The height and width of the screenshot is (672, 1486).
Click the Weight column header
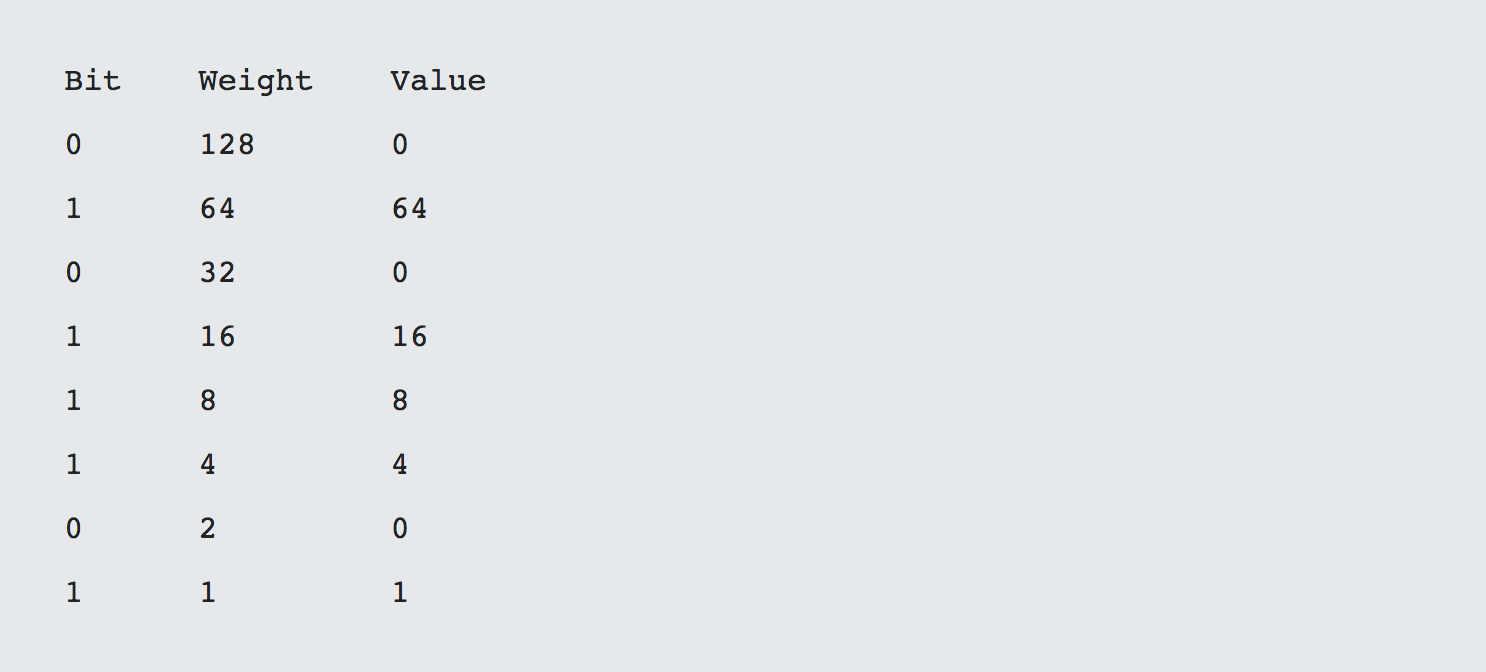pyautogui.click(x=255, y=81)
